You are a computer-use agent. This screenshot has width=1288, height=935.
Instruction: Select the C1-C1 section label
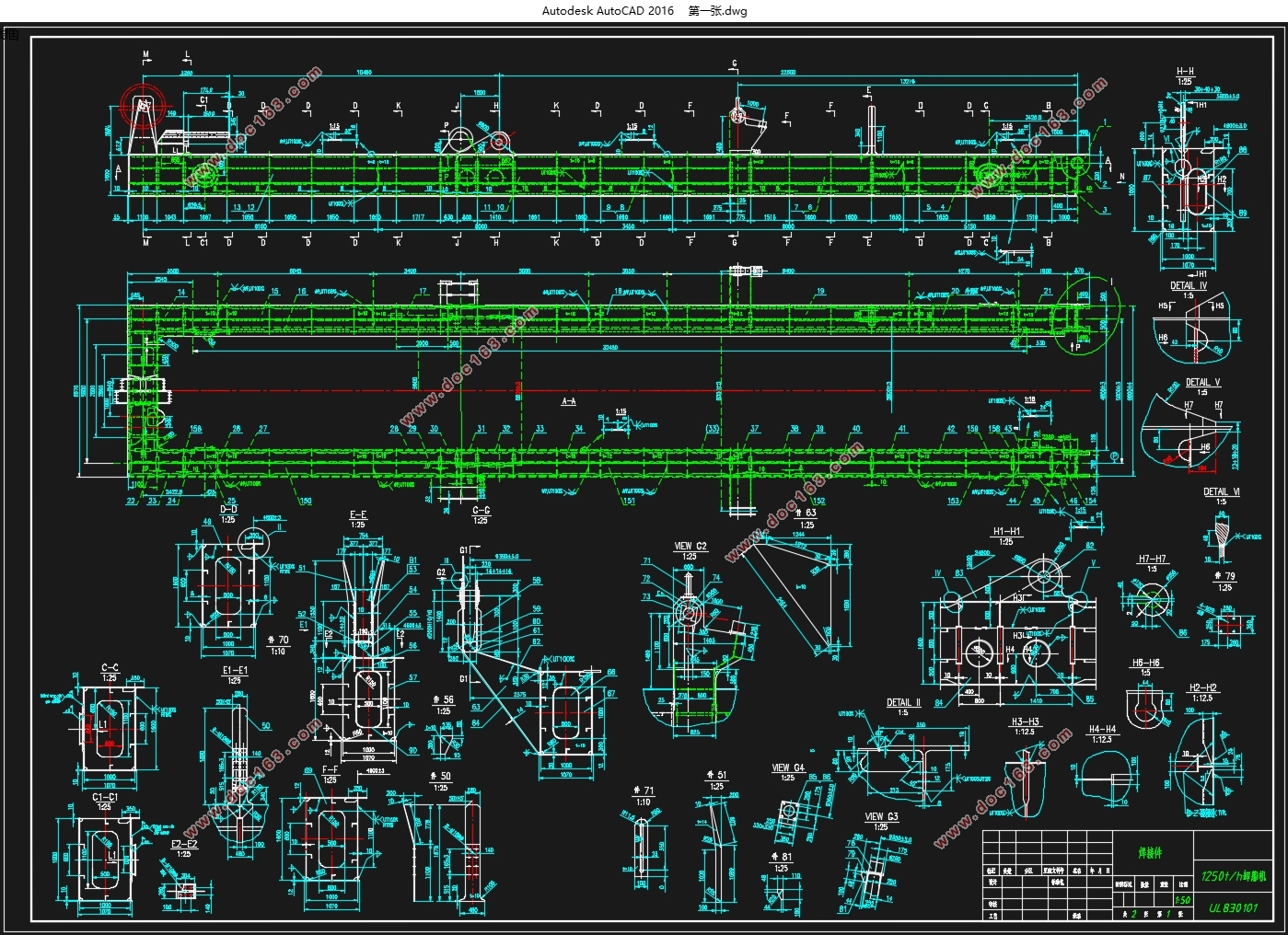coord(105,796)
